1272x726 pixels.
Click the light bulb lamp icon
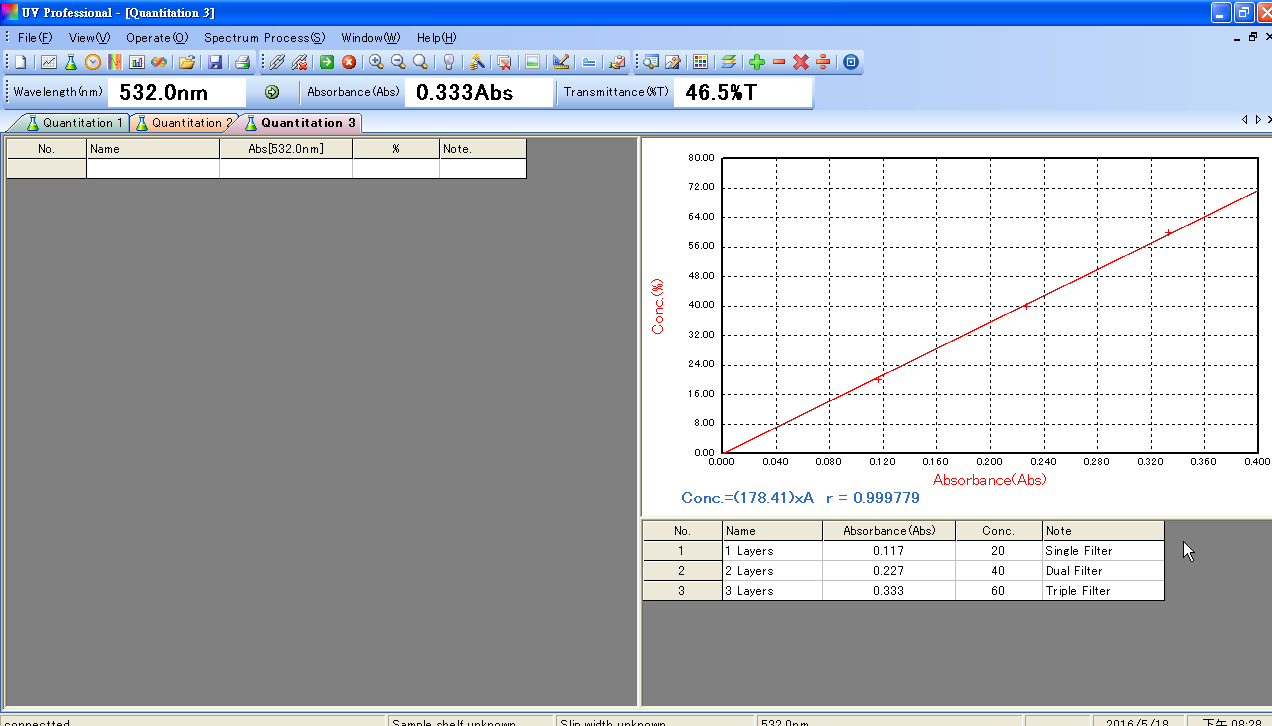point(449,62)
